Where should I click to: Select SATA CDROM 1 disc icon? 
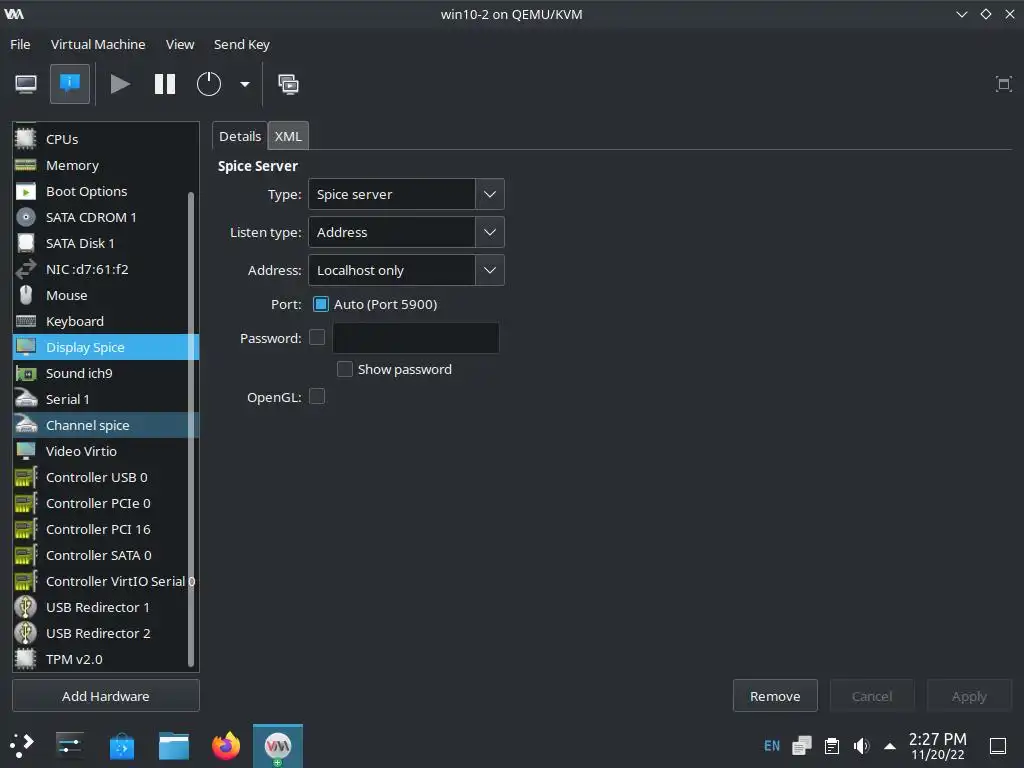point(25,217)
